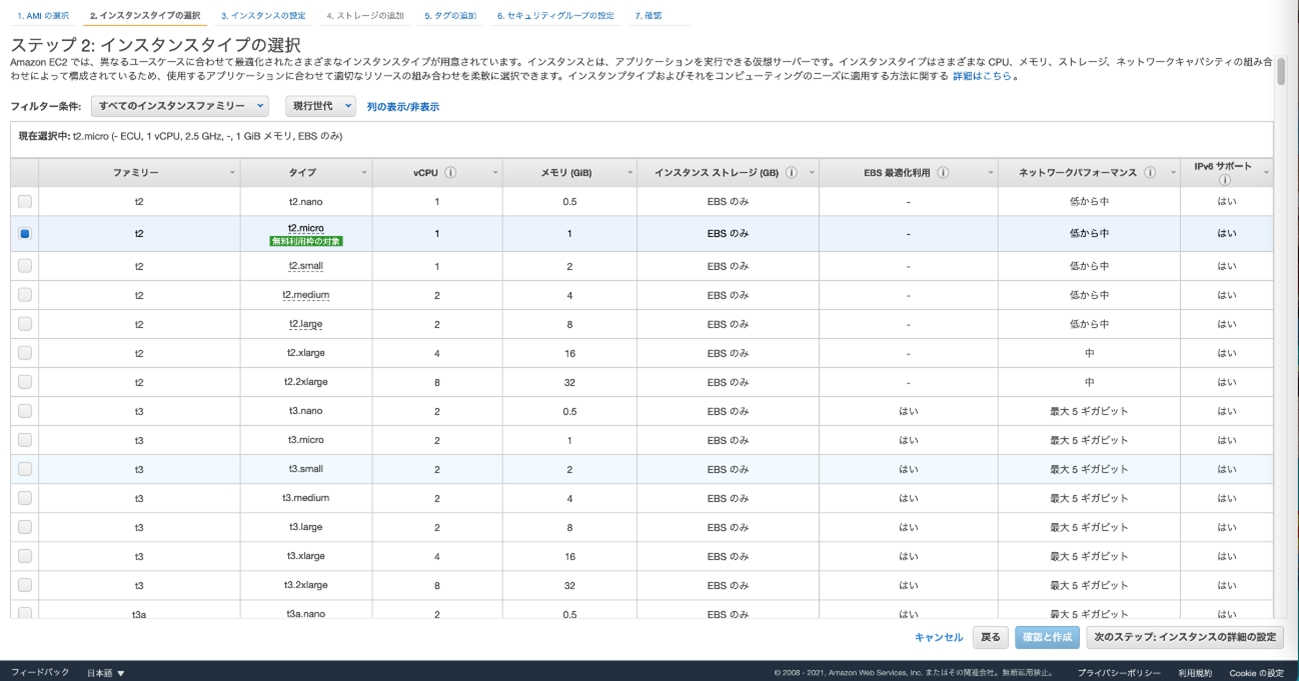Go to 6. セキュリティグループの設定 step tab
Image resolution: width=1299 pixels, height=681 pixels.
(x=555, y=16)
